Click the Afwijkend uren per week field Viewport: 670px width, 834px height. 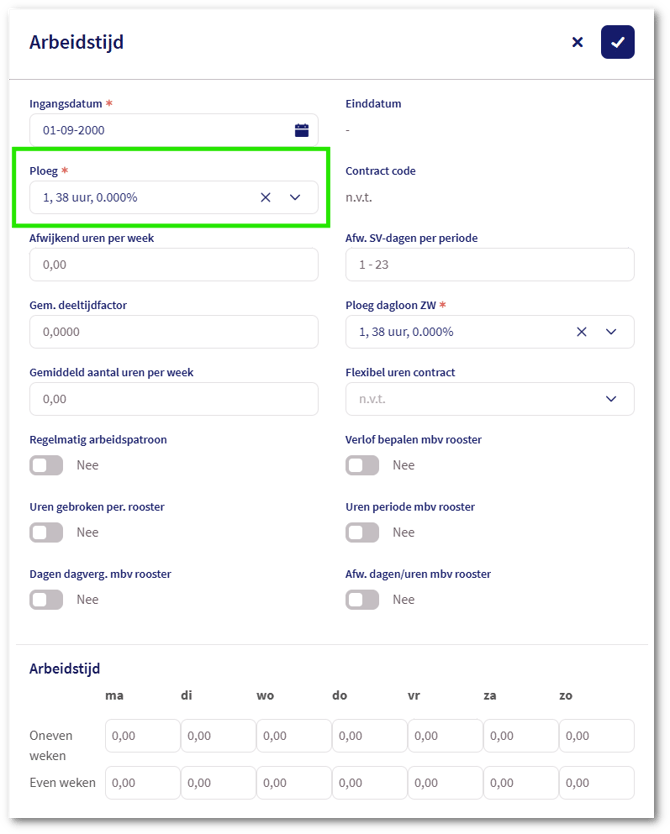[x=174, y=264]
